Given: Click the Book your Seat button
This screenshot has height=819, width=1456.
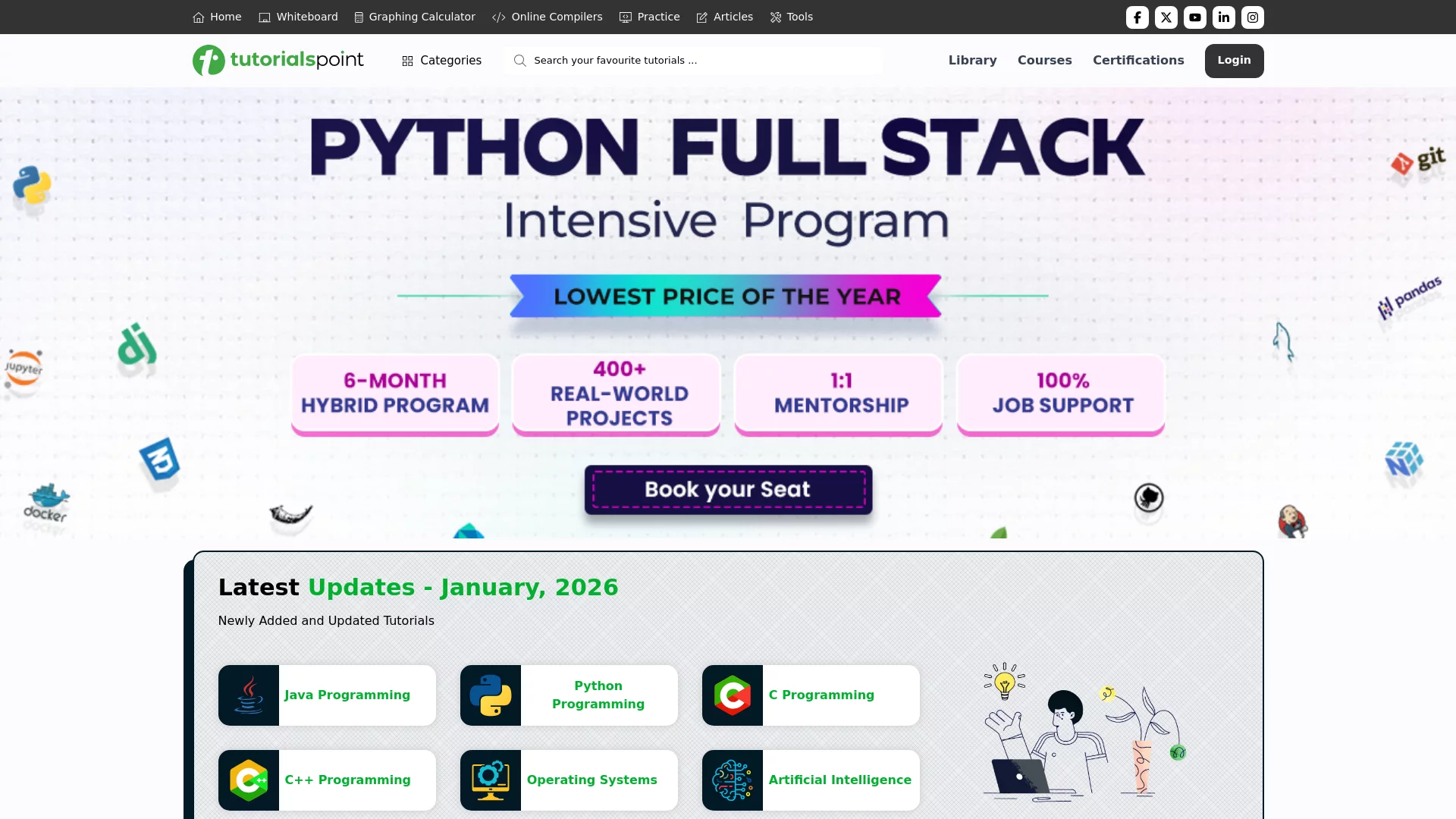Looking at the screenshot, I should point(728,490).
